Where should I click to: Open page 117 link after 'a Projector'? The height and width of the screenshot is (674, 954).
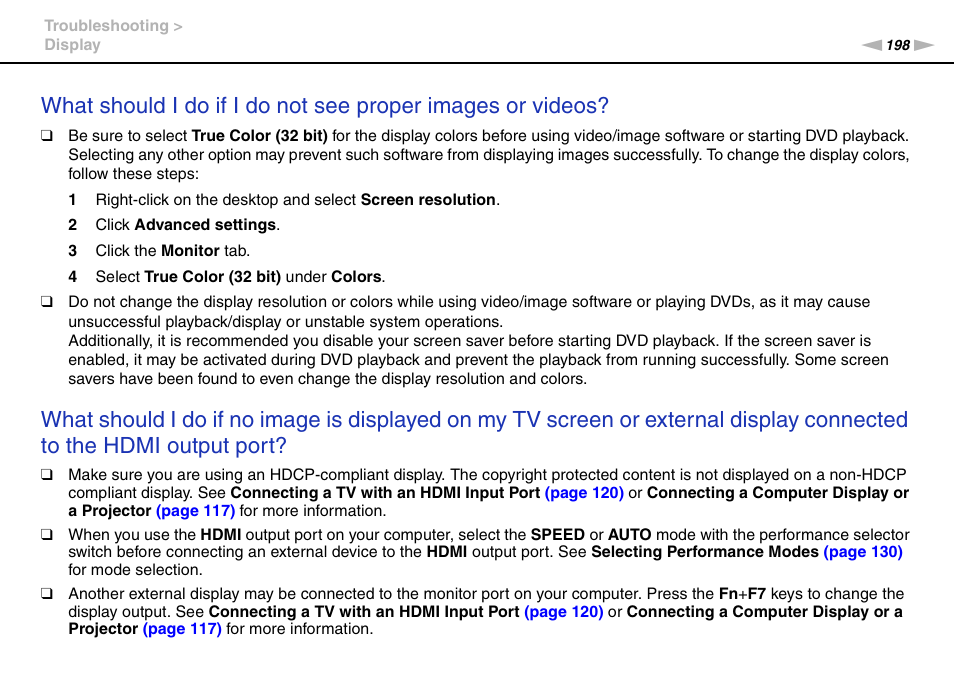195,510
